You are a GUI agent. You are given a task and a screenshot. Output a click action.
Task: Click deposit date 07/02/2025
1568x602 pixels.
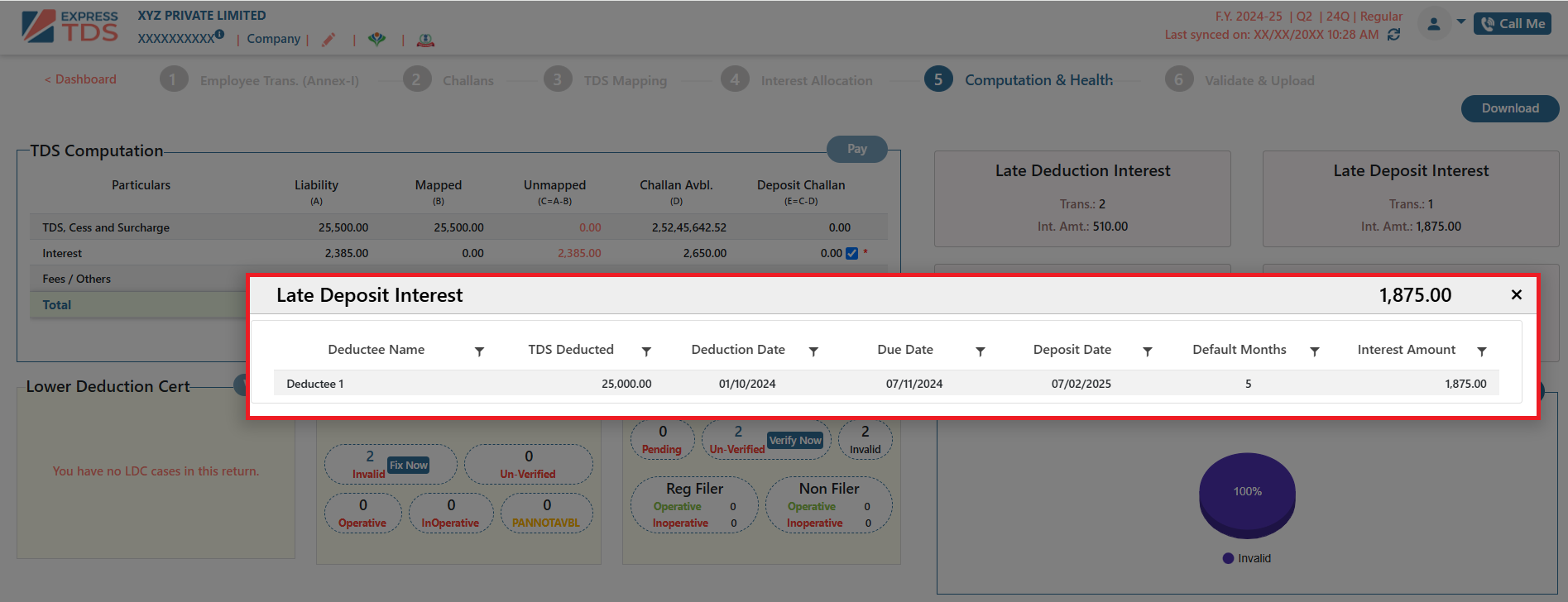[x=1081, y=384]
